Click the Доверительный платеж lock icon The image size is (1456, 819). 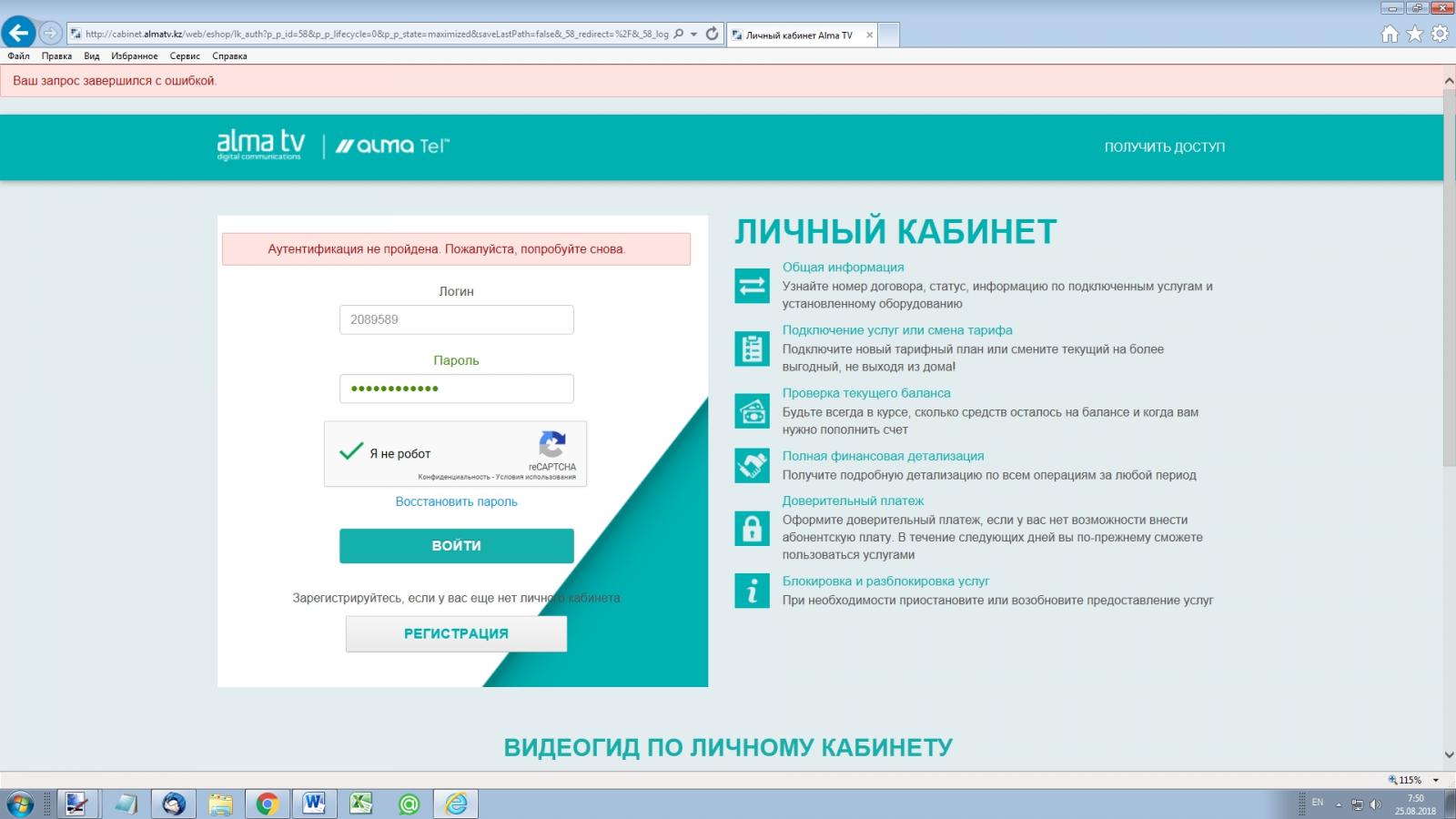click(752, 528)
